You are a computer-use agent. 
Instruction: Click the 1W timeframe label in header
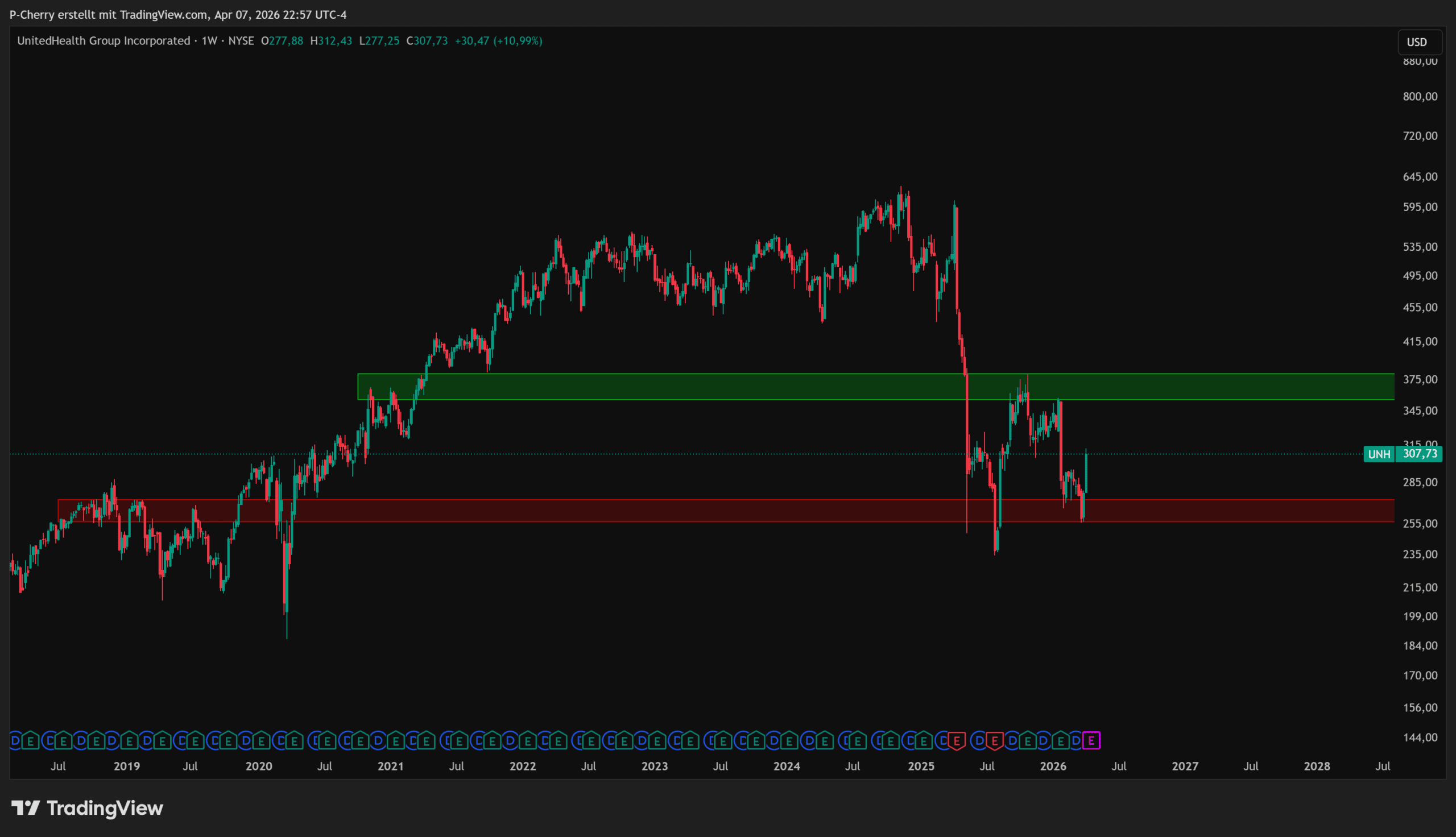(x=209, y=41)
